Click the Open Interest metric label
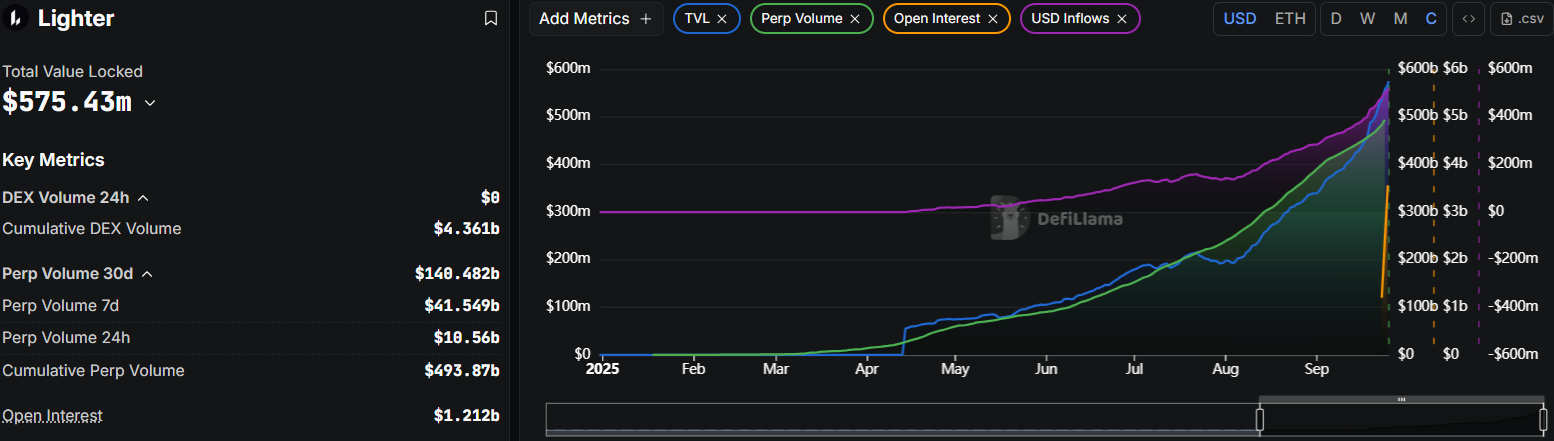The height and width of the screenshot is (441, 1554). tap(52, 416)
